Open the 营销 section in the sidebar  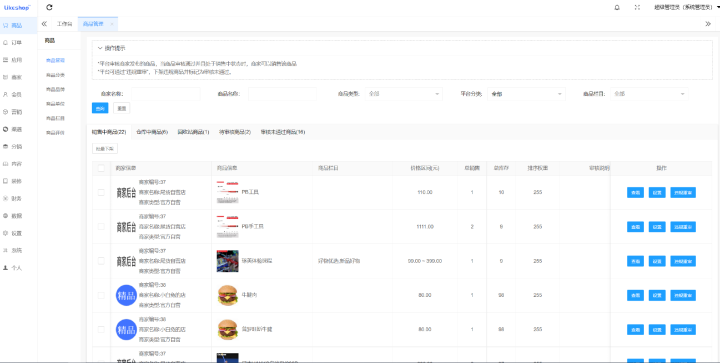pos(18,112)
